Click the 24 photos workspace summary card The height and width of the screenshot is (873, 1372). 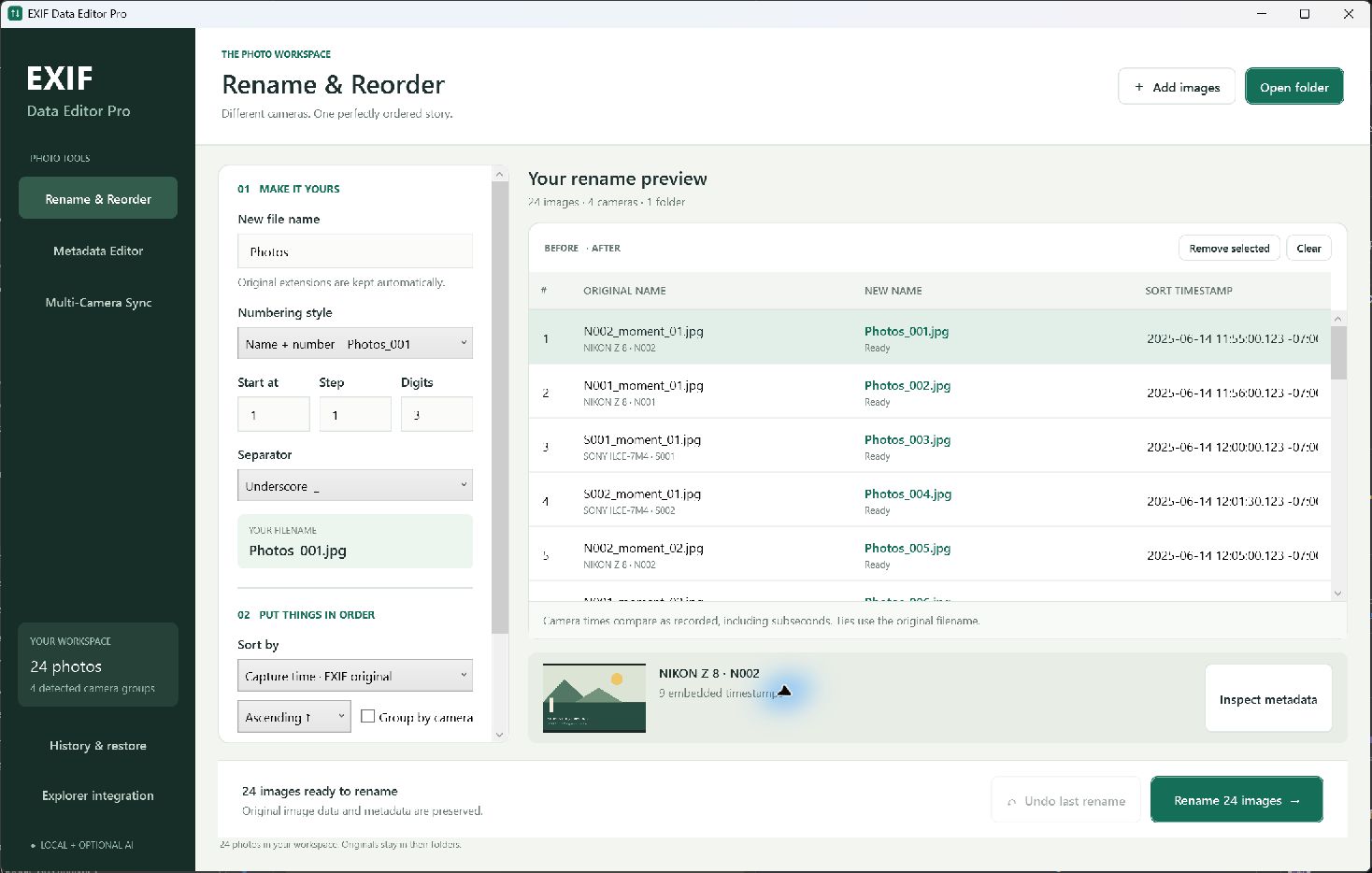coord(98,665)
